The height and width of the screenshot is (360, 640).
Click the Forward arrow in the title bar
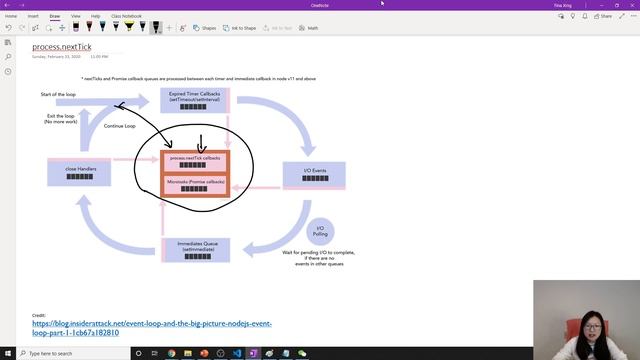click(x=22, y=5)
